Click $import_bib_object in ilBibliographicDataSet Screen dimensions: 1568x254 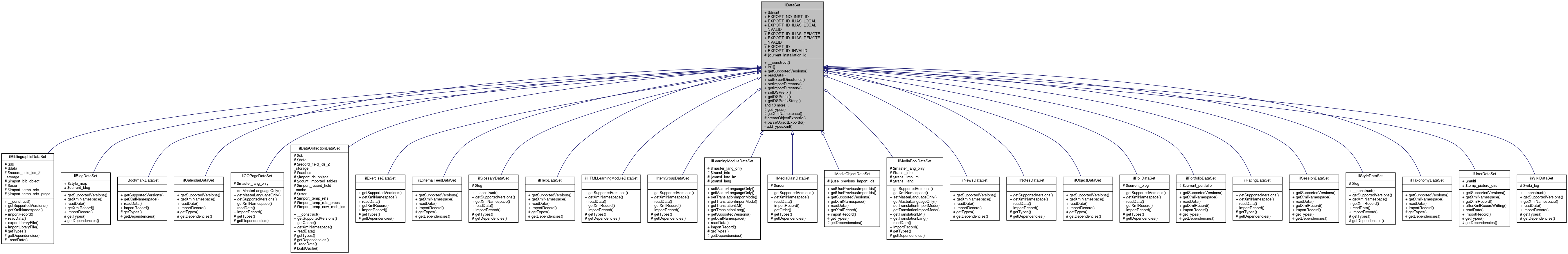(22, 181)
